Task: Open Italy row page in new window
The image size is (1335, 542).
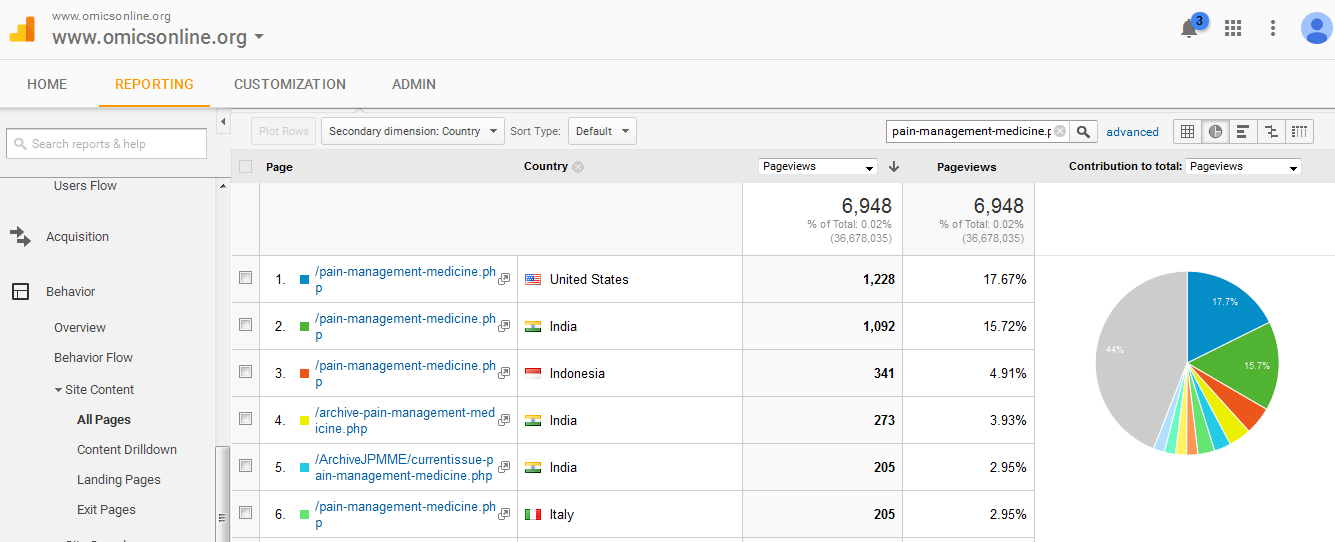Action: pos(504,514)
